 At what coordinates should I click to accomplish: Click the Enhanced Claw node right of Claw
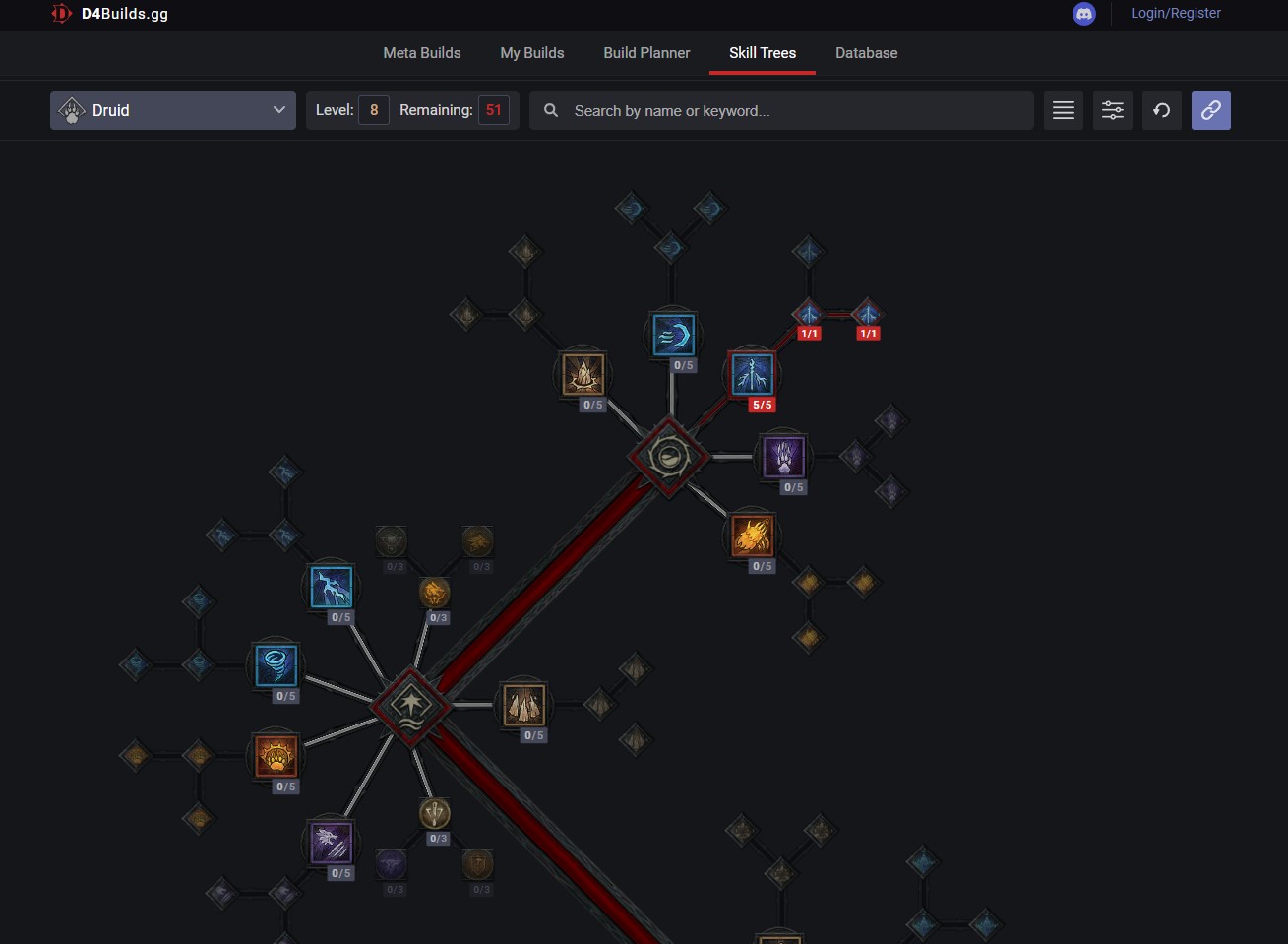coord(855,457)
